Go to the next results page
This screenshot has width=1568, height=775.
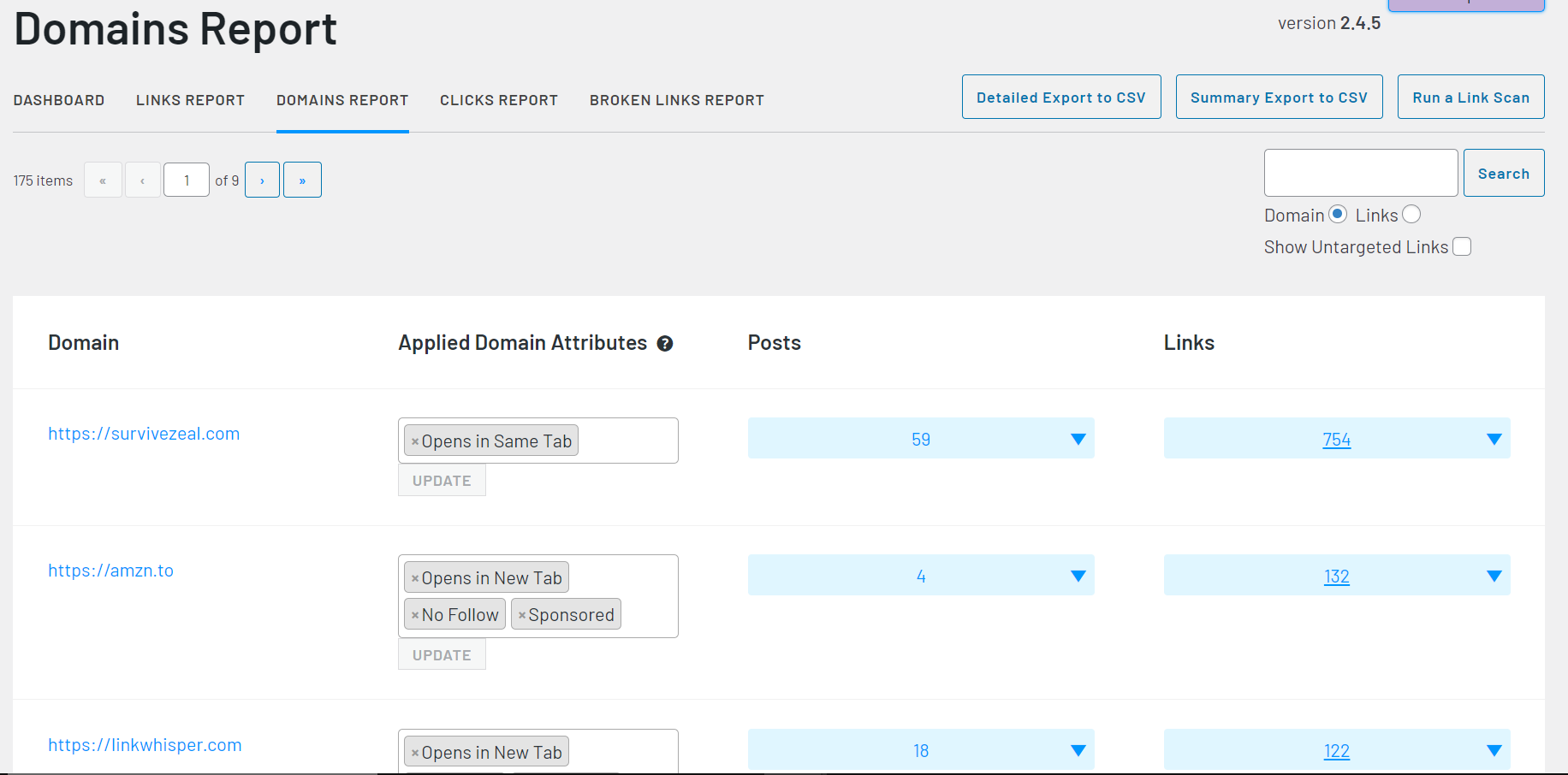click(x=262, y=180)
